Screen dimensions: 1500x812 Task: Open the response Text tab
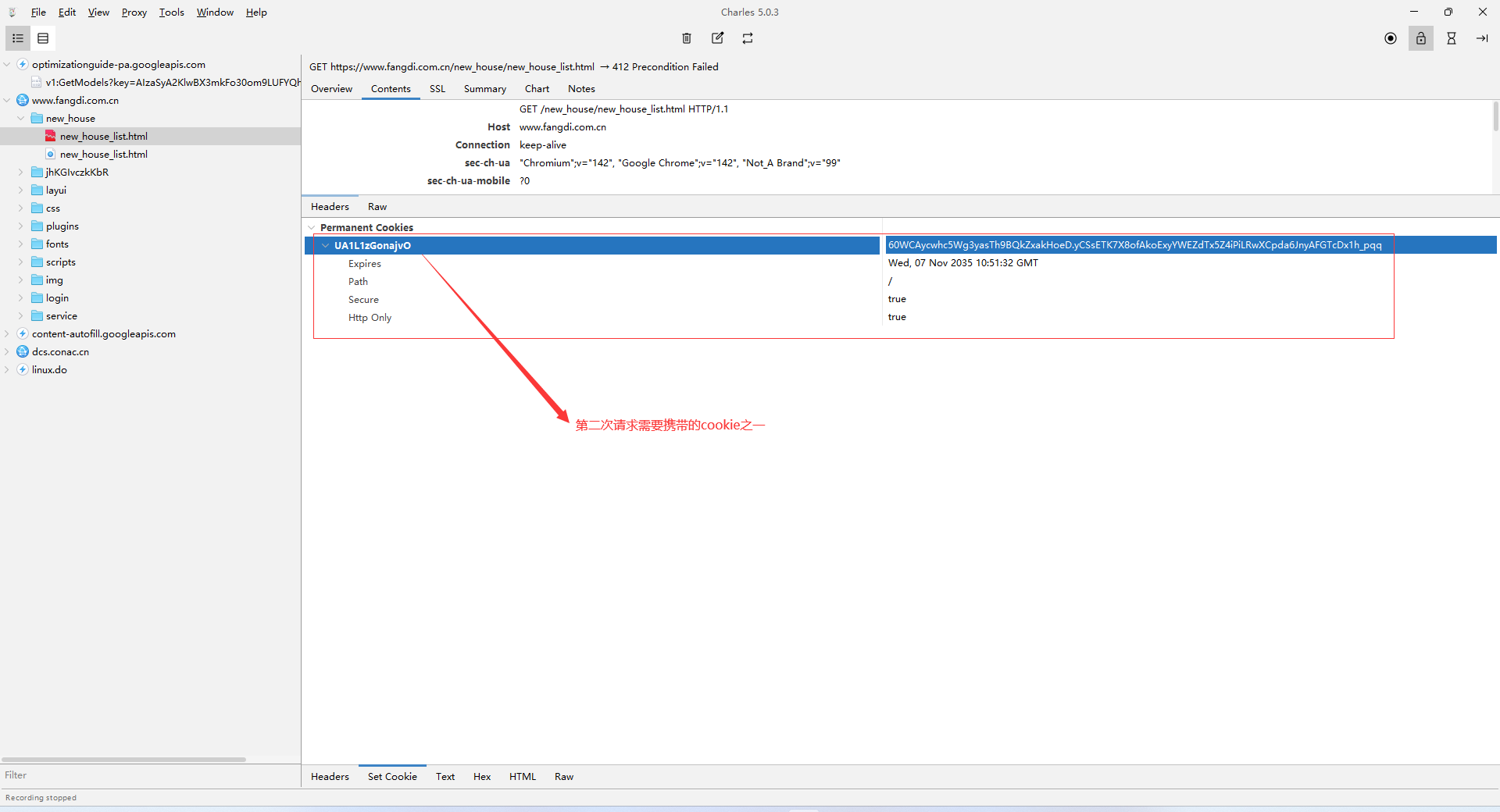445,777
